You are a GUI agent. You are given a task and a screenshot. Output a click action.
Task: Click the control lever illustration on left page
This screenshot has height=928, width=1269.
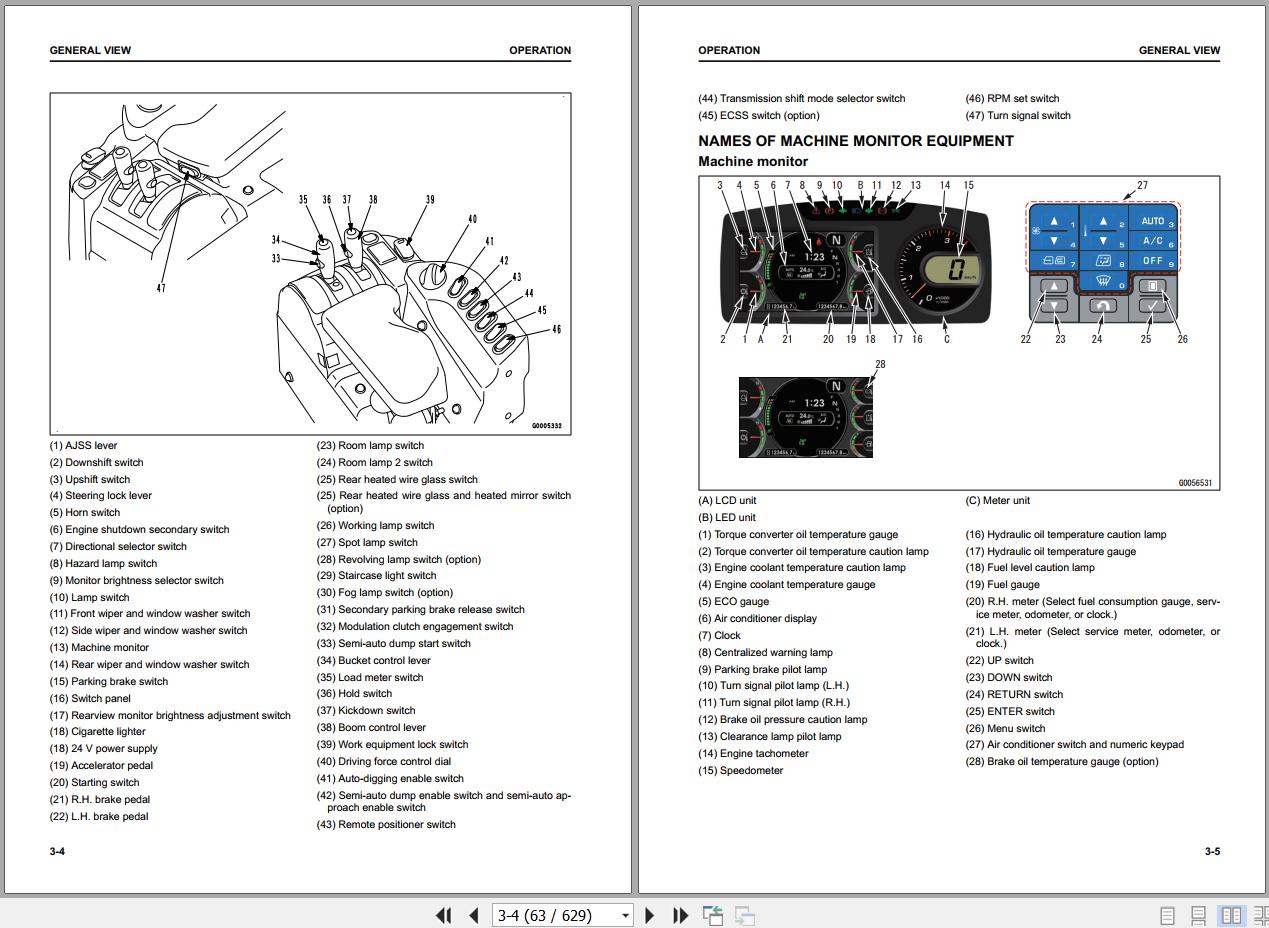click(x=310, y=264)
